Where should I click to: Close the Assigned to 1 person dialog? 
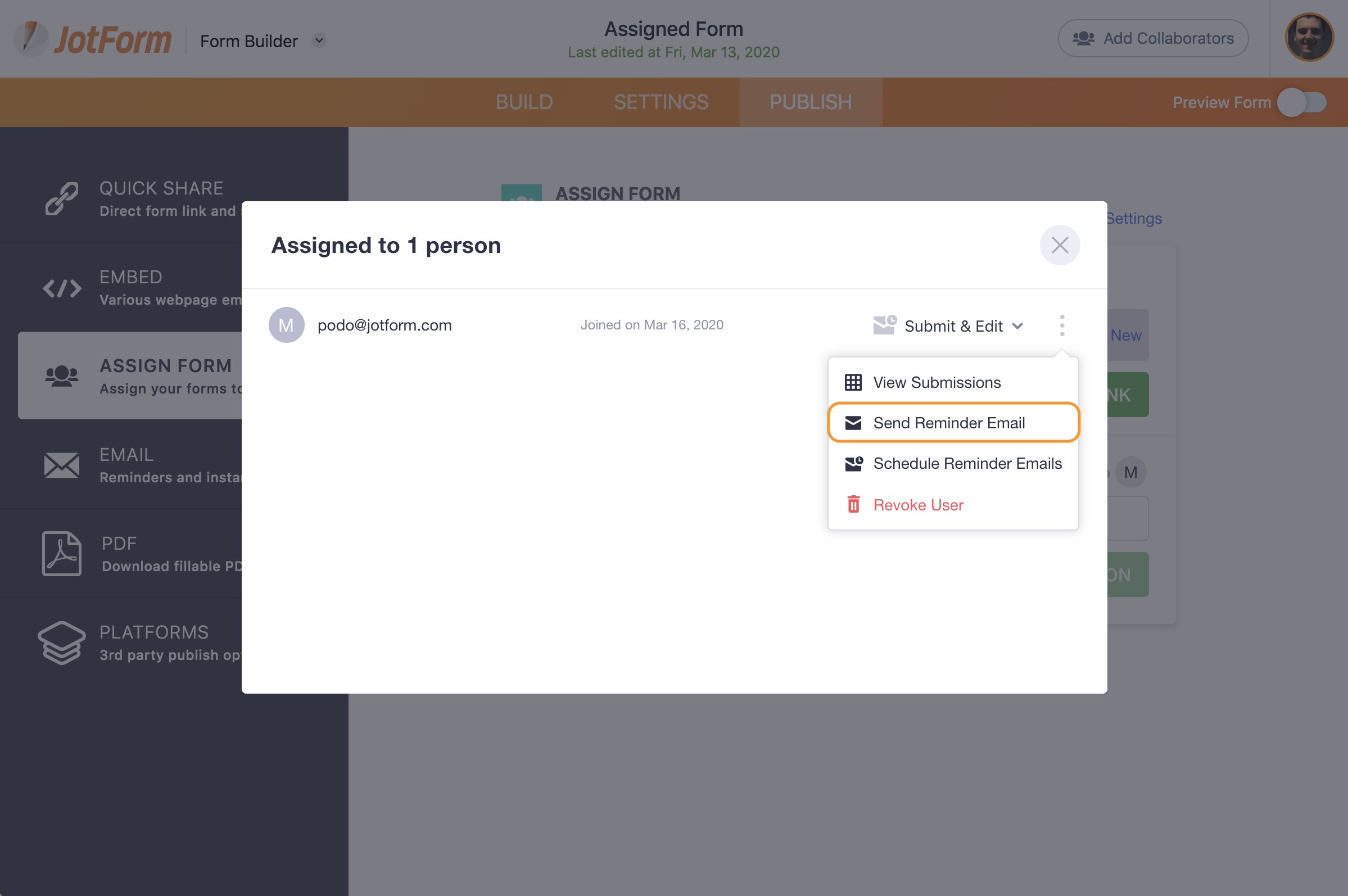coord(1060,245)
